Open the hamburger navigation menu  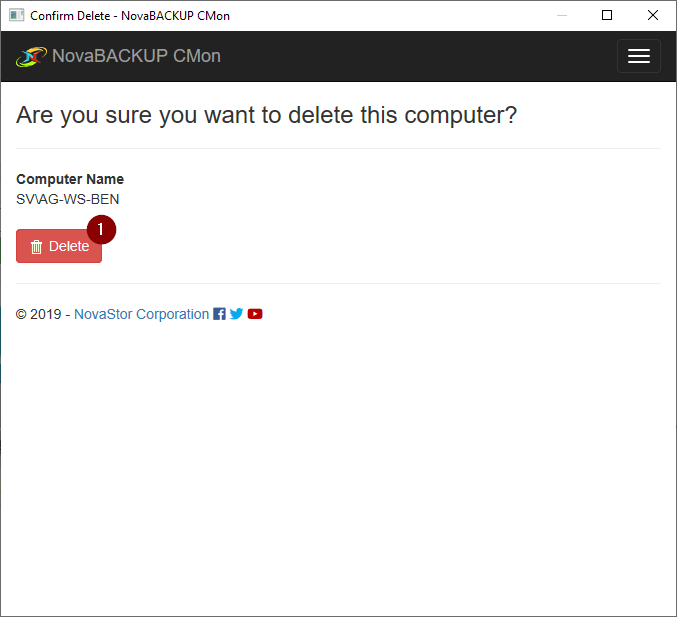tap(639, 56)
